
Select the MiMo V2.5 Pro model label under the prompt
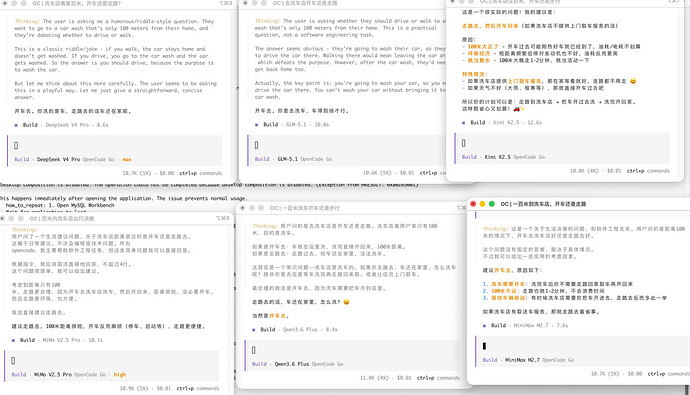[x=53, y=374]
